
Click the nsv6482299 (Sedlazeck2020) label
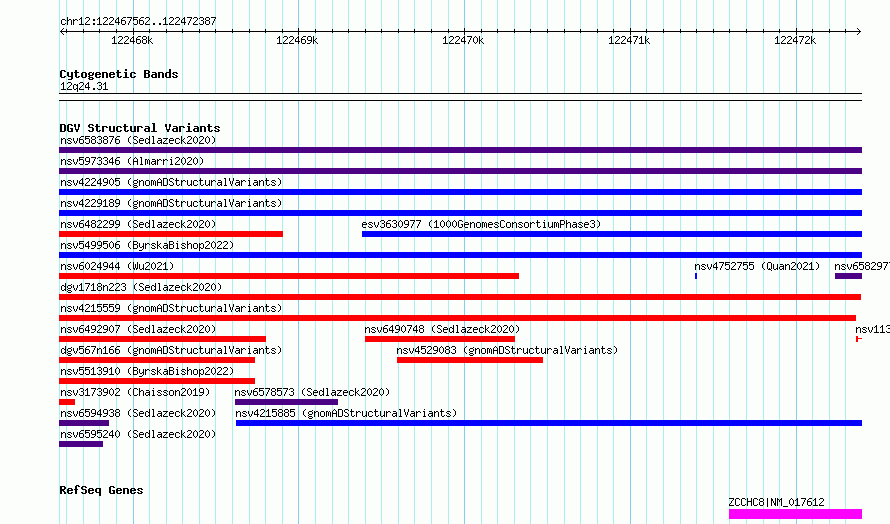138,224
